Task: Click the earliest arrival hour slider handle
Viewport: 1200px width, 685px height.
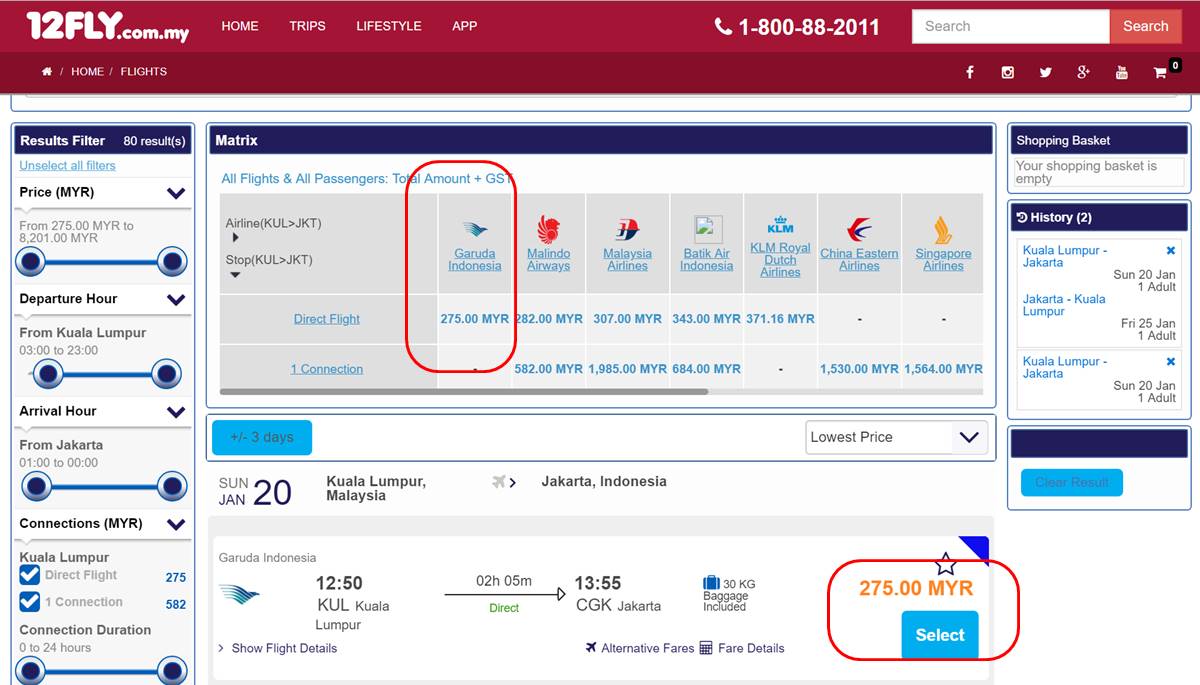Action: pyautogui.click(x=37, y=487)
